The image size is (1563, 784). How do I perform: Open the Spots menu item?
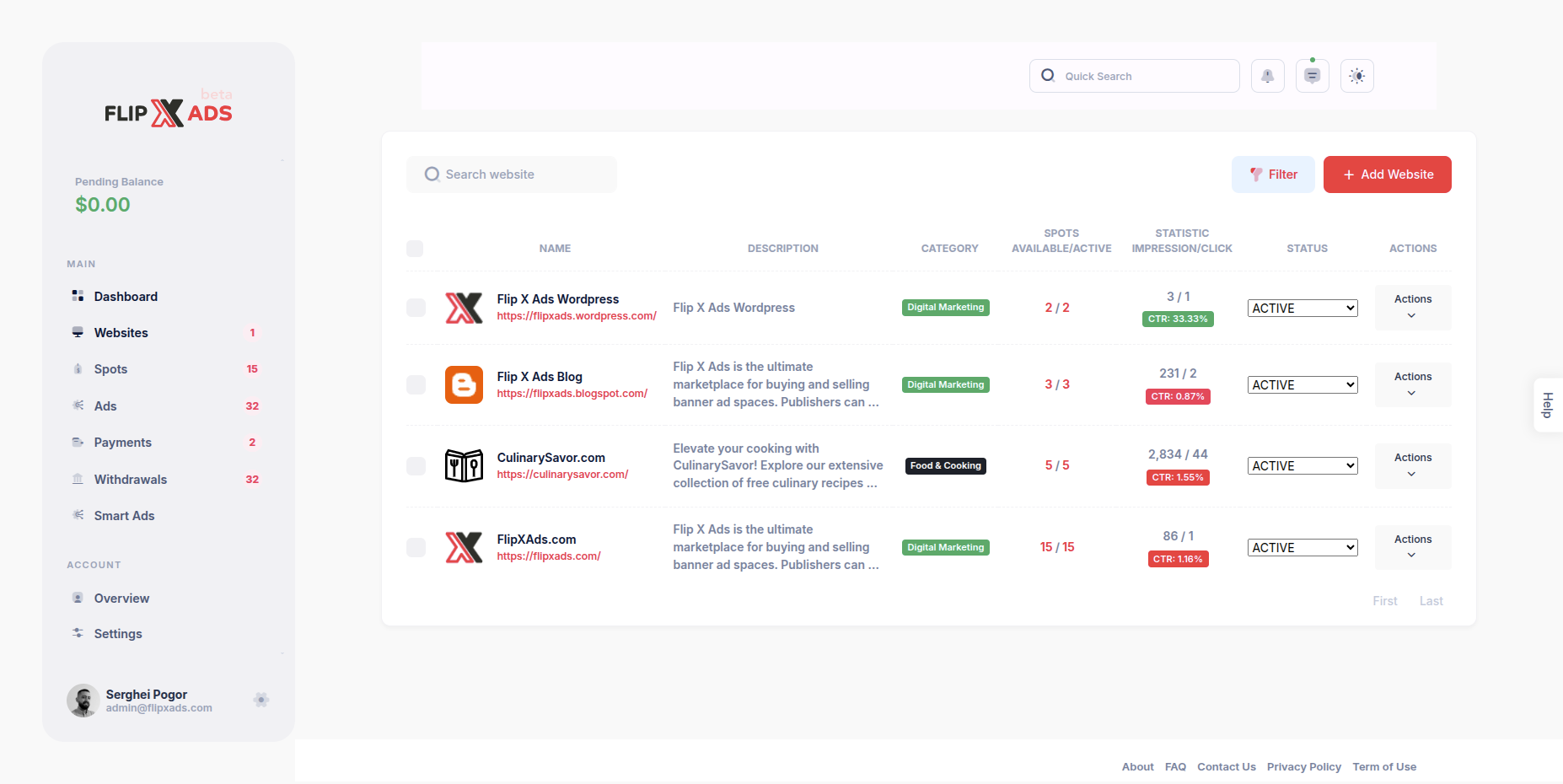pyautogui.click(x=169, y=368)
